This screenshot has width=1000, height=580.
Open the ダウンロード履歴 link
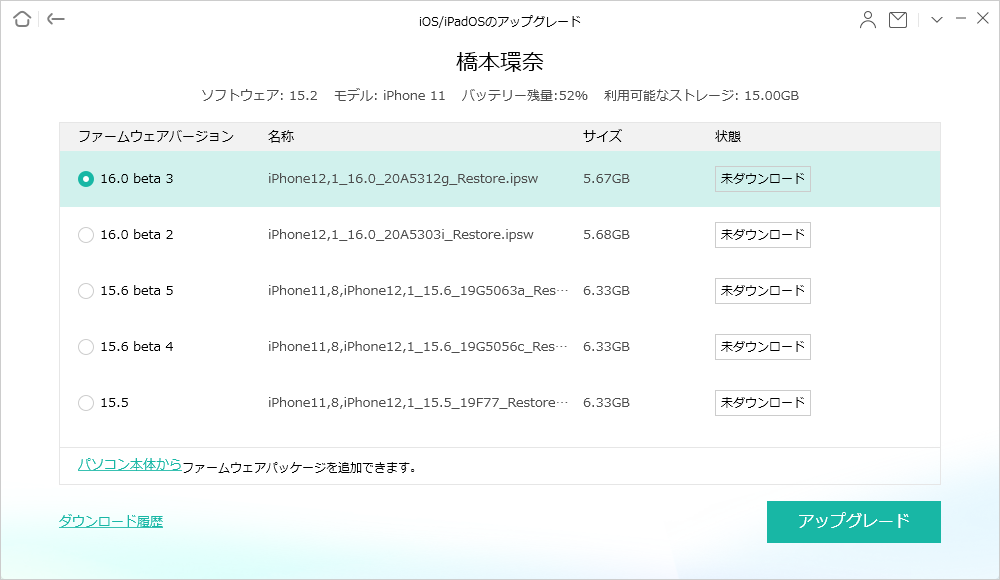(x=111, y=521)
